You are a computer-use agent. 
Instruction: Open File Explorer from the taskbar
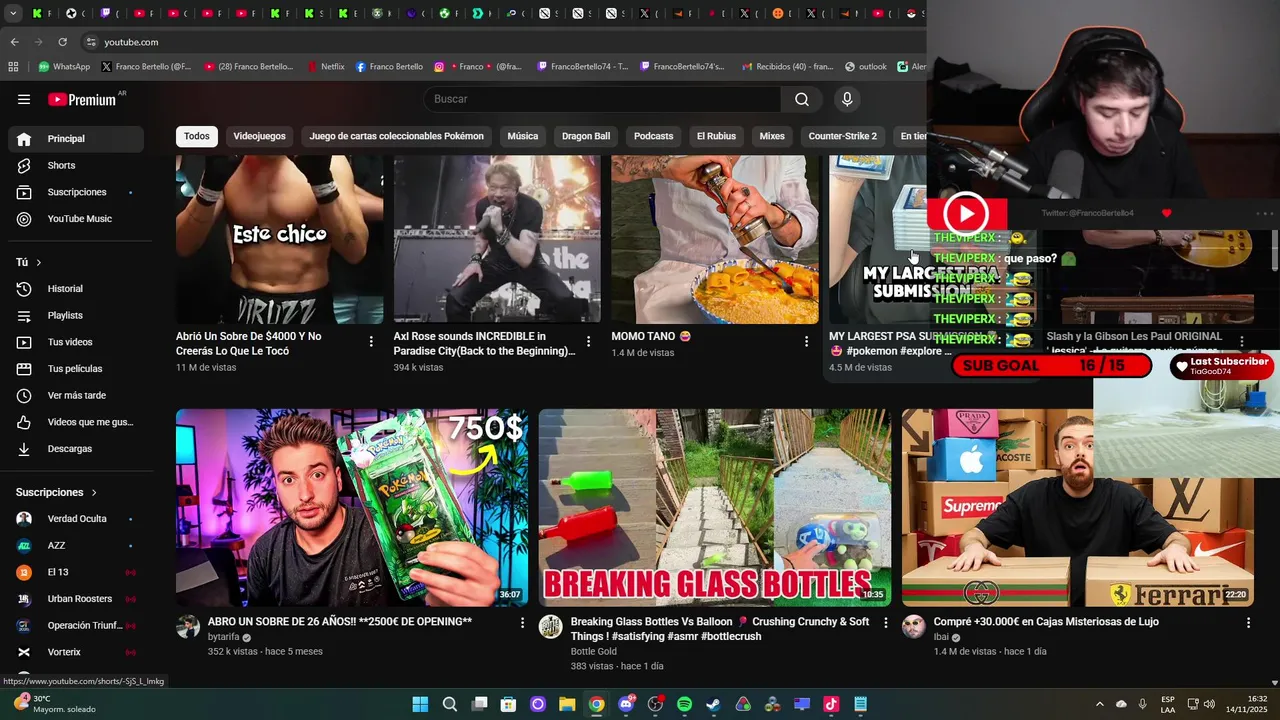coord(567,704)
